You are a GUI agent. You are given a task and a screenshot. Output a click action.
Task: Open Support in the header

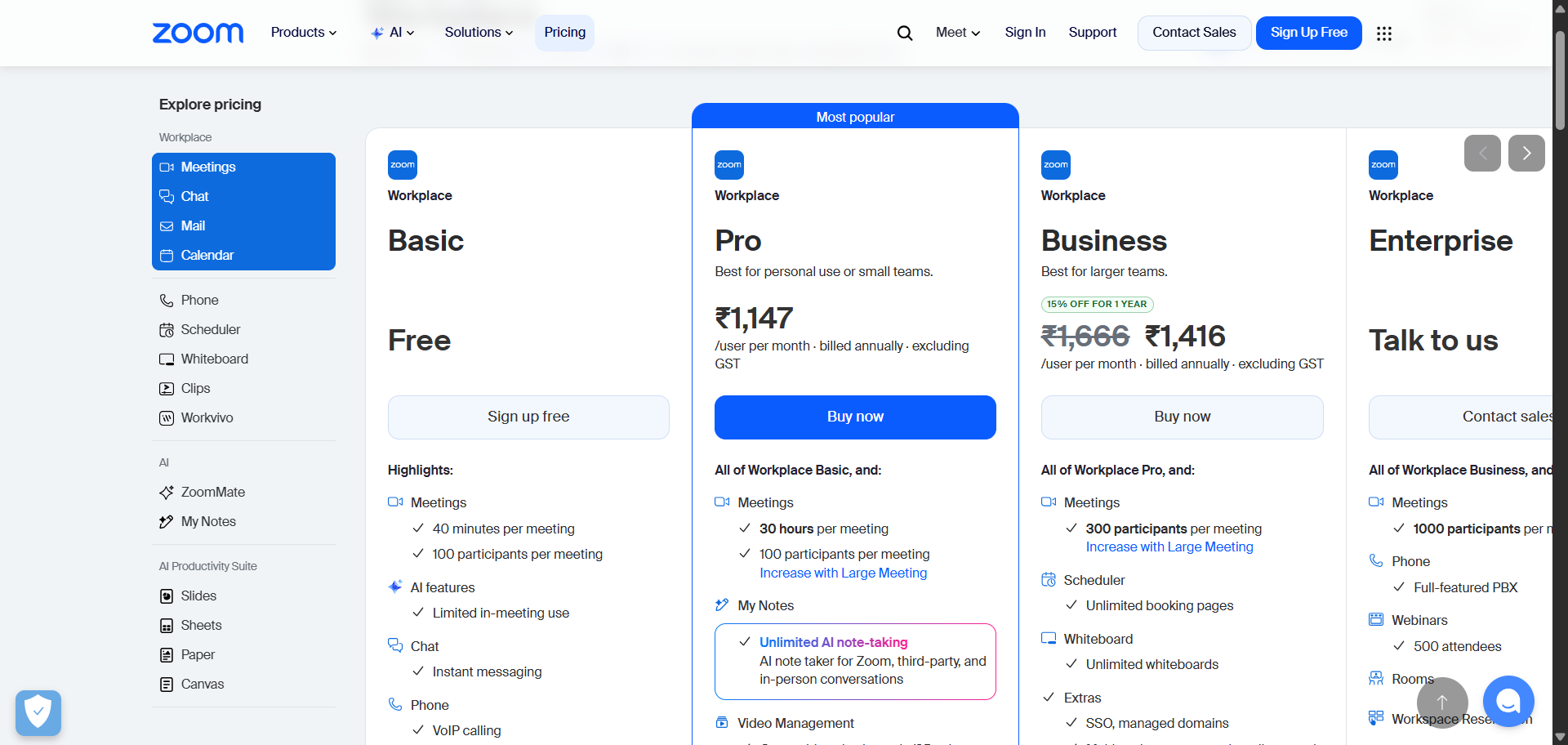point(1093,33)
